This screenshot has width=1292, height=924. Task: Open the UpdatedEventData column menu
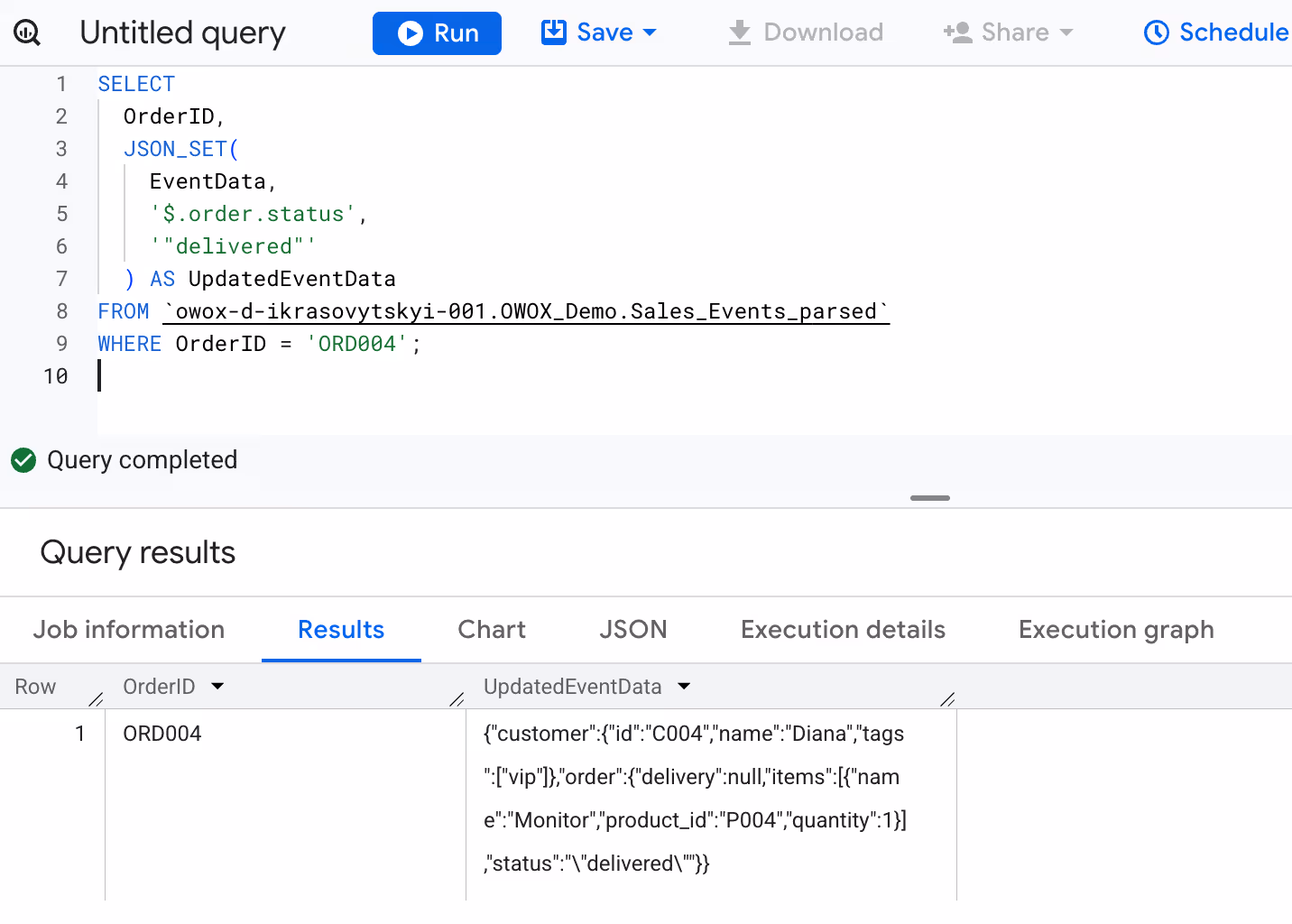pos(684,687)
